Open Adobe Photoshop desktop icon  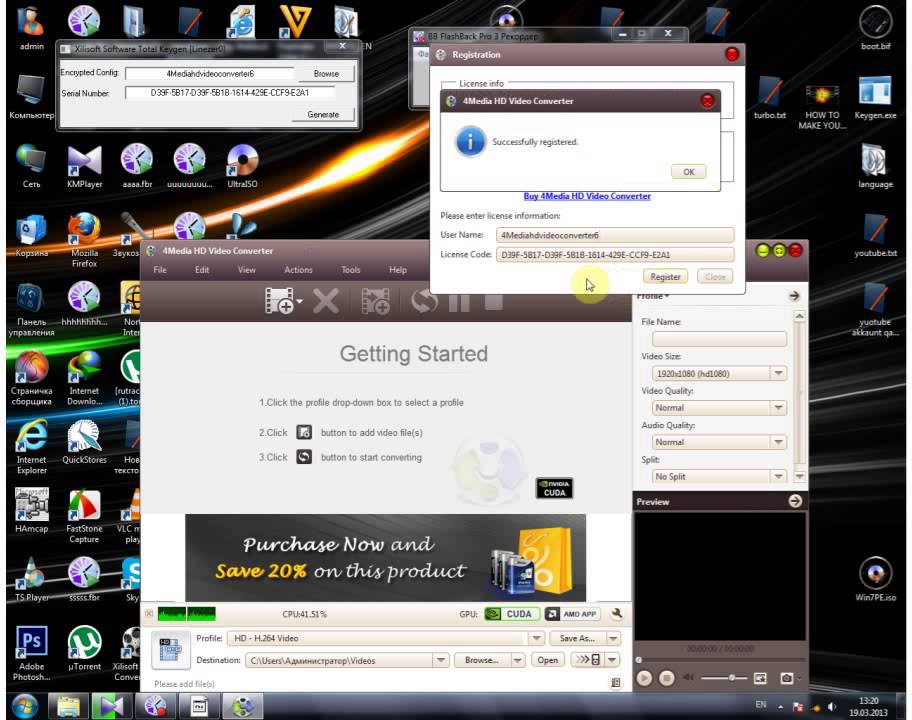pyautogui.click(x=31, y=653)
